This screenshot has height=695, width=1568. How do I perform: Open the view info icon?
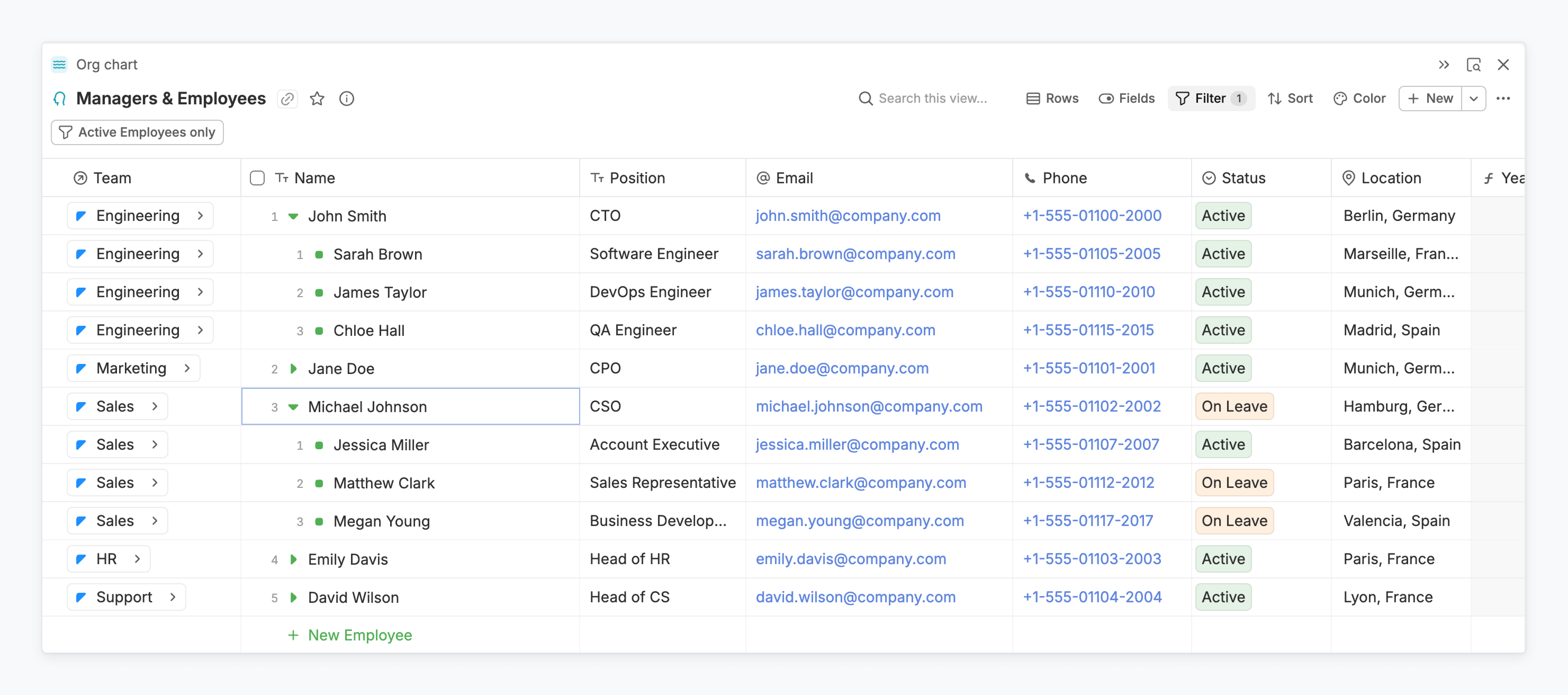347,99
